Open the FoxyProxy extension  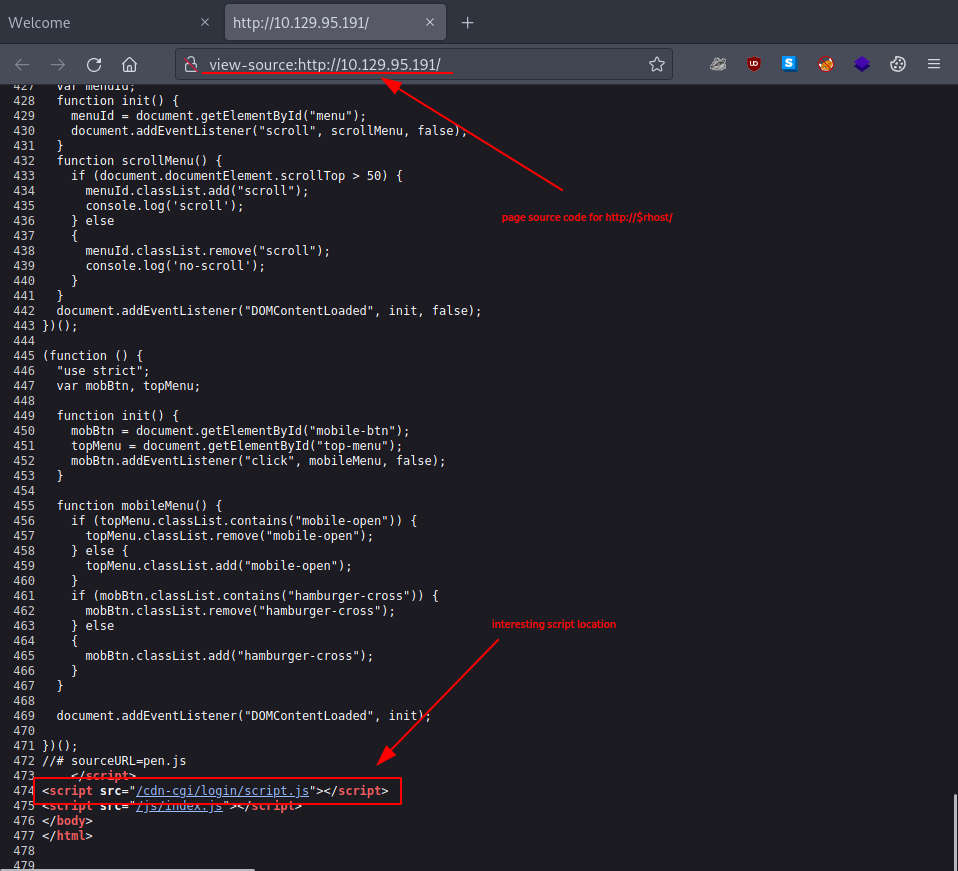point(826,63)
